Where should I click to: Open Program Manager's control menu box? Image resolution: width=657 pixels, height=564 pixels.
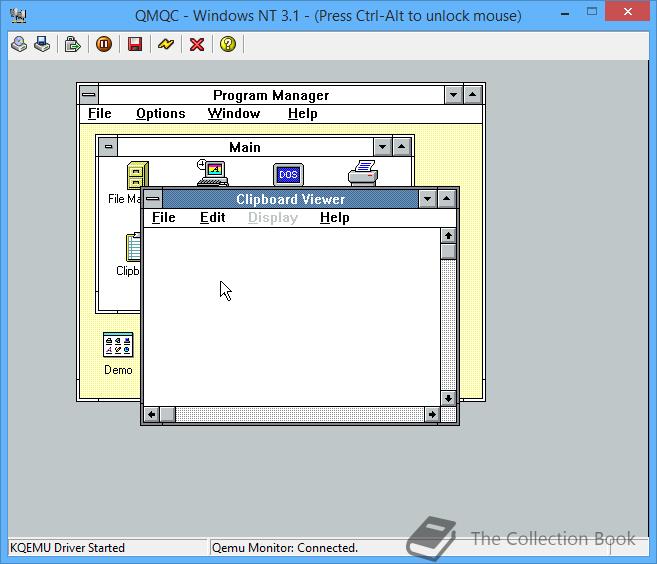[x=88, y=95]
